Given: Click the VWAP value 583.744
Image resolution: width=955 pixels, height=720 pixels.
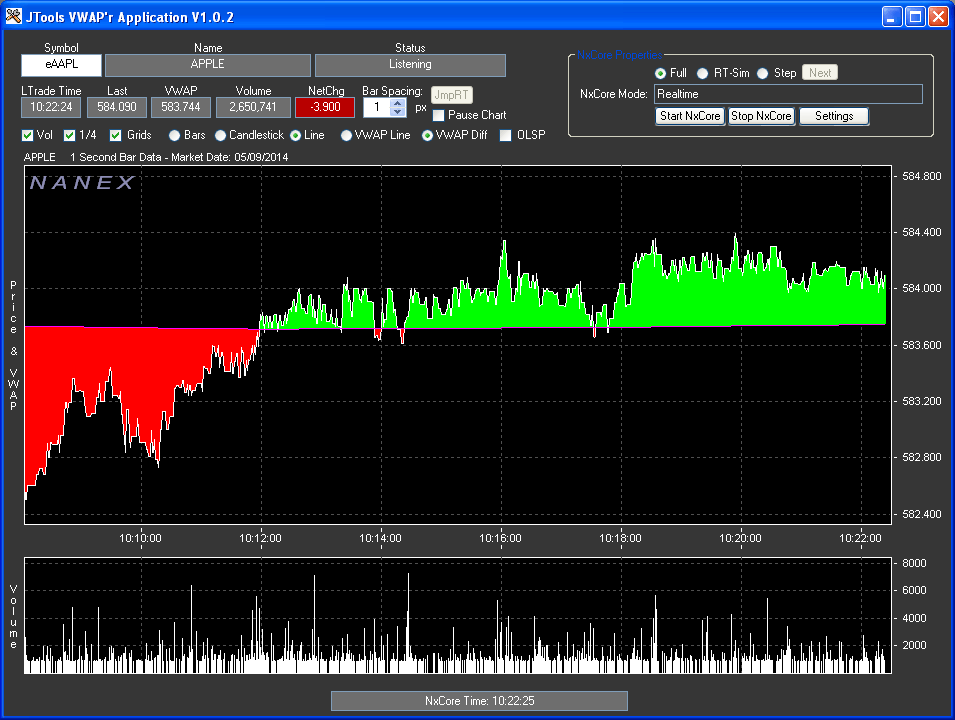Looking at the screenshot, I should tap(181, 107).
